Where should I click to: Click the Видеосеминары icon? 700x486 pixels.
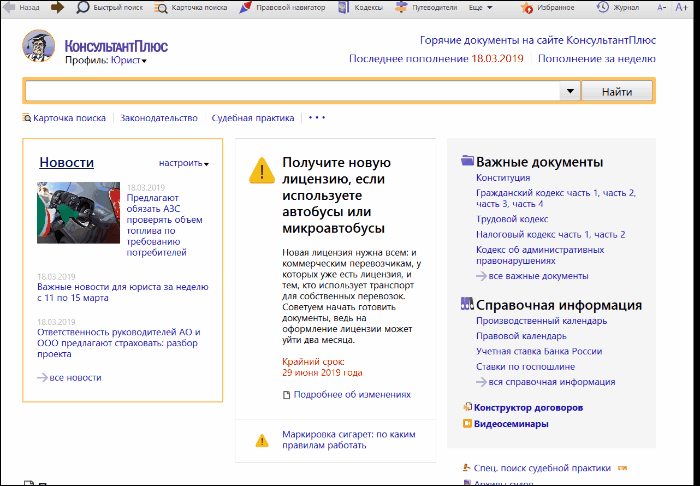pyautogui.click(x=467, y=423)
